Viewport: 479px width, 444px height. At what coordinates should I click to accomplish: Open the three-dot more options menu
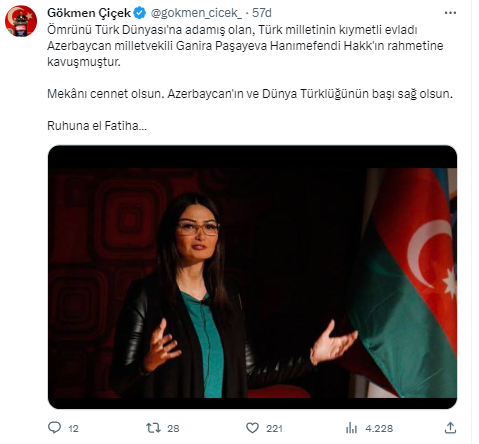[x=450, y=13]
